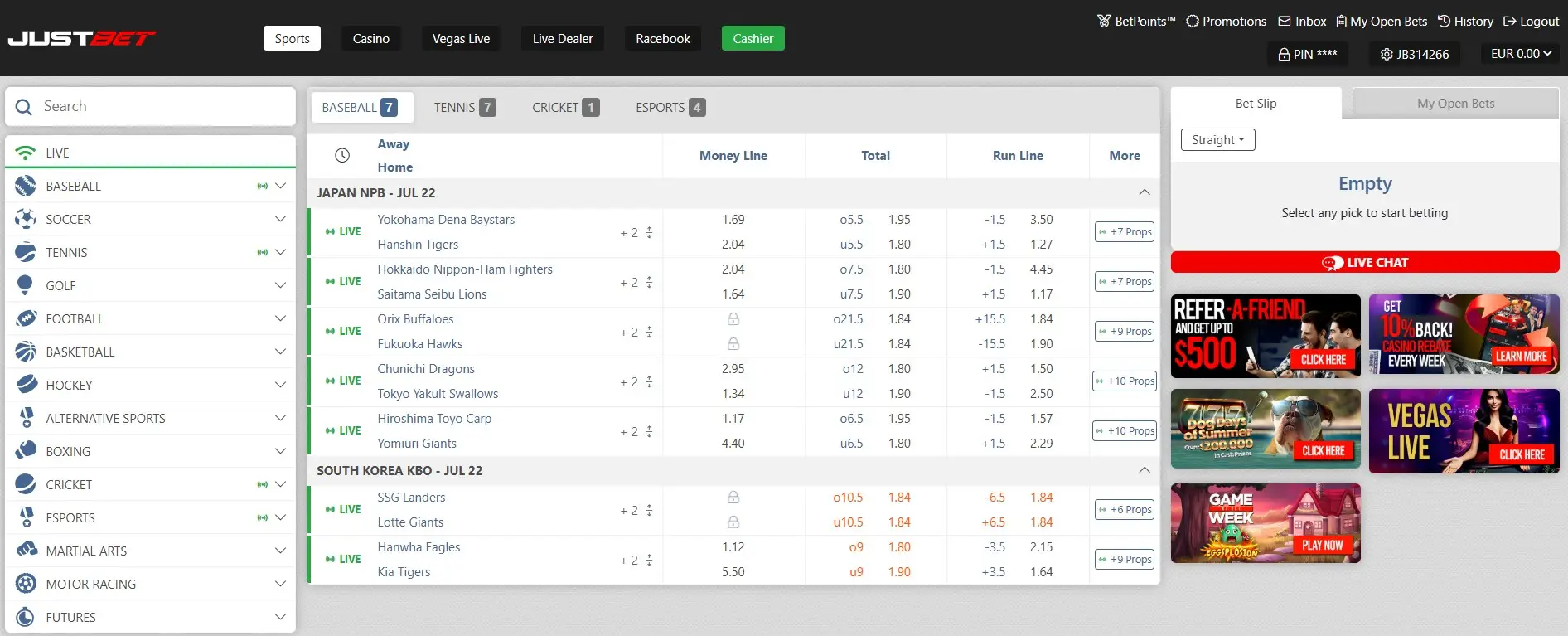
Task: Open the Cashier page
Action: (753, 38)
